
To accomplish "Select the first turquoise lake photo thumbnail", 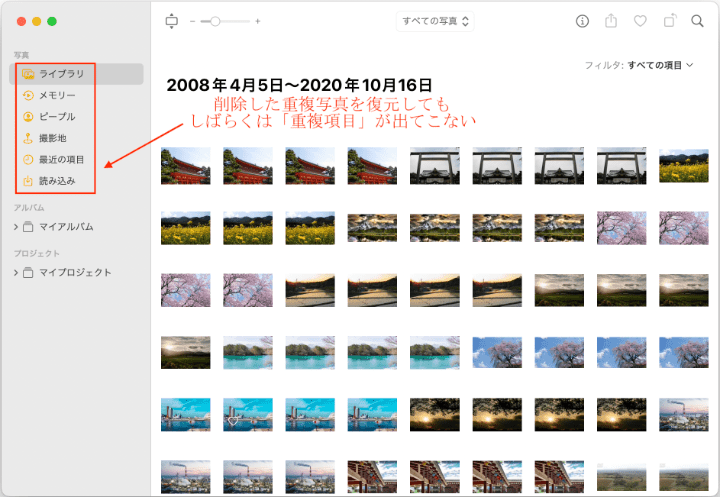I will (248, 353).
